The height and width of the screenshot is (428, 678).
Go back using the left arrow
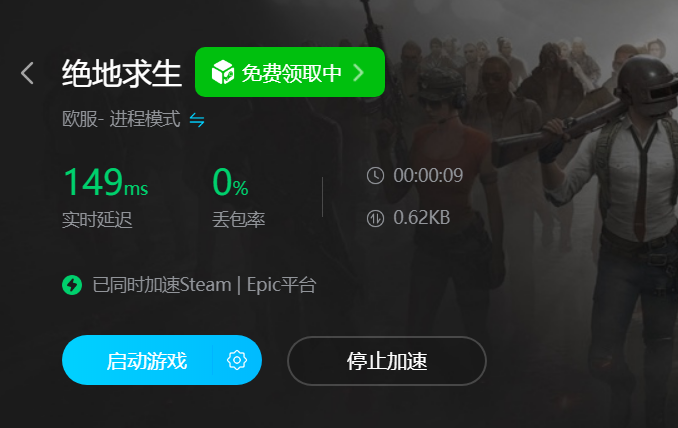27,73
